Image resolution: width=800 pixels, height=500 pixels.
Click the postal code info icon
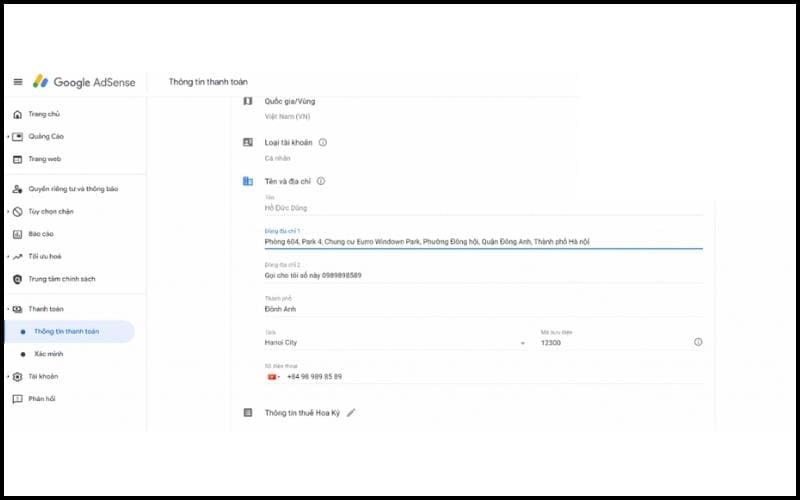coord(698,342)
